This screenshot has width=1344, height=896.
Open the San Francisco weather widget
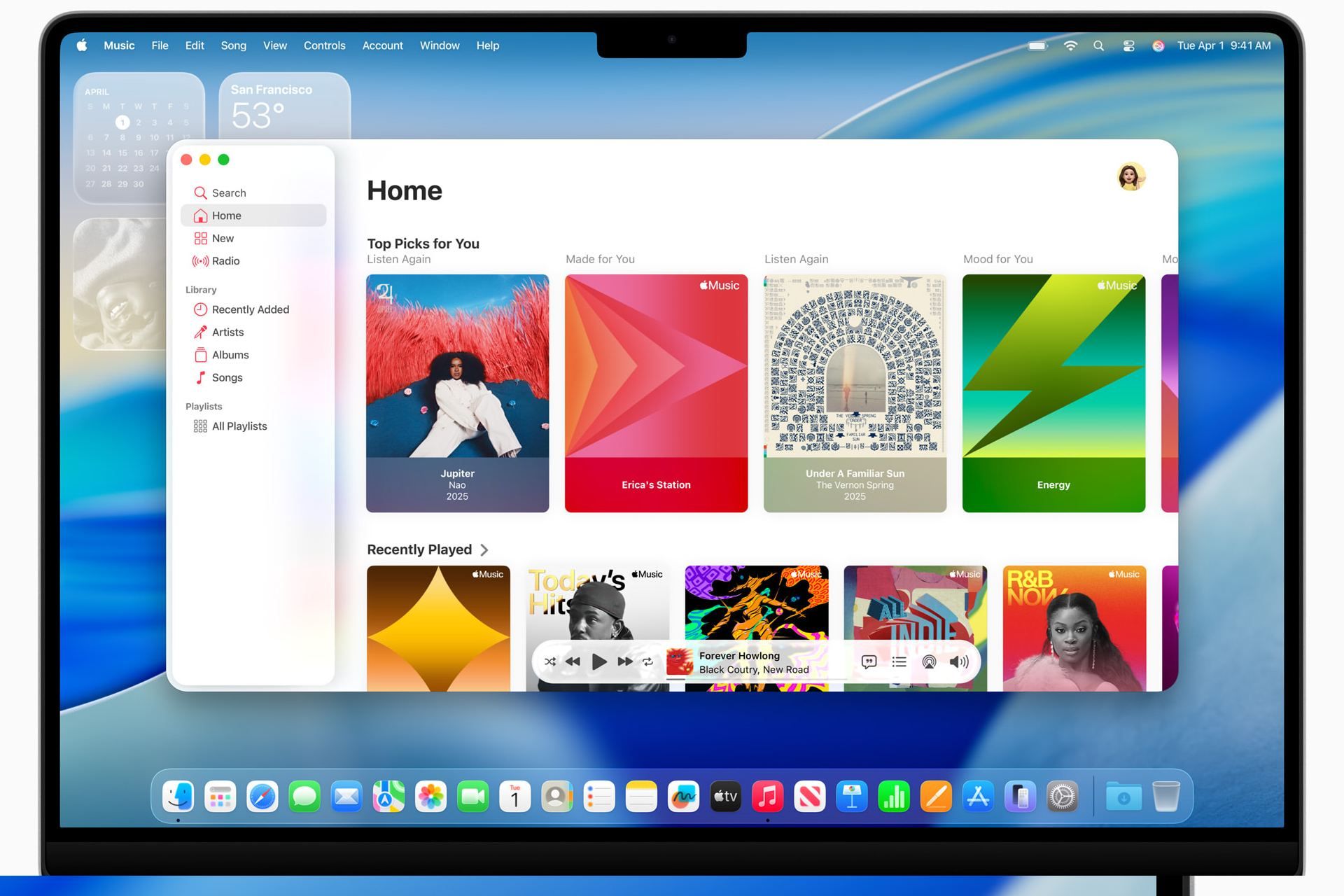(285, 106)
